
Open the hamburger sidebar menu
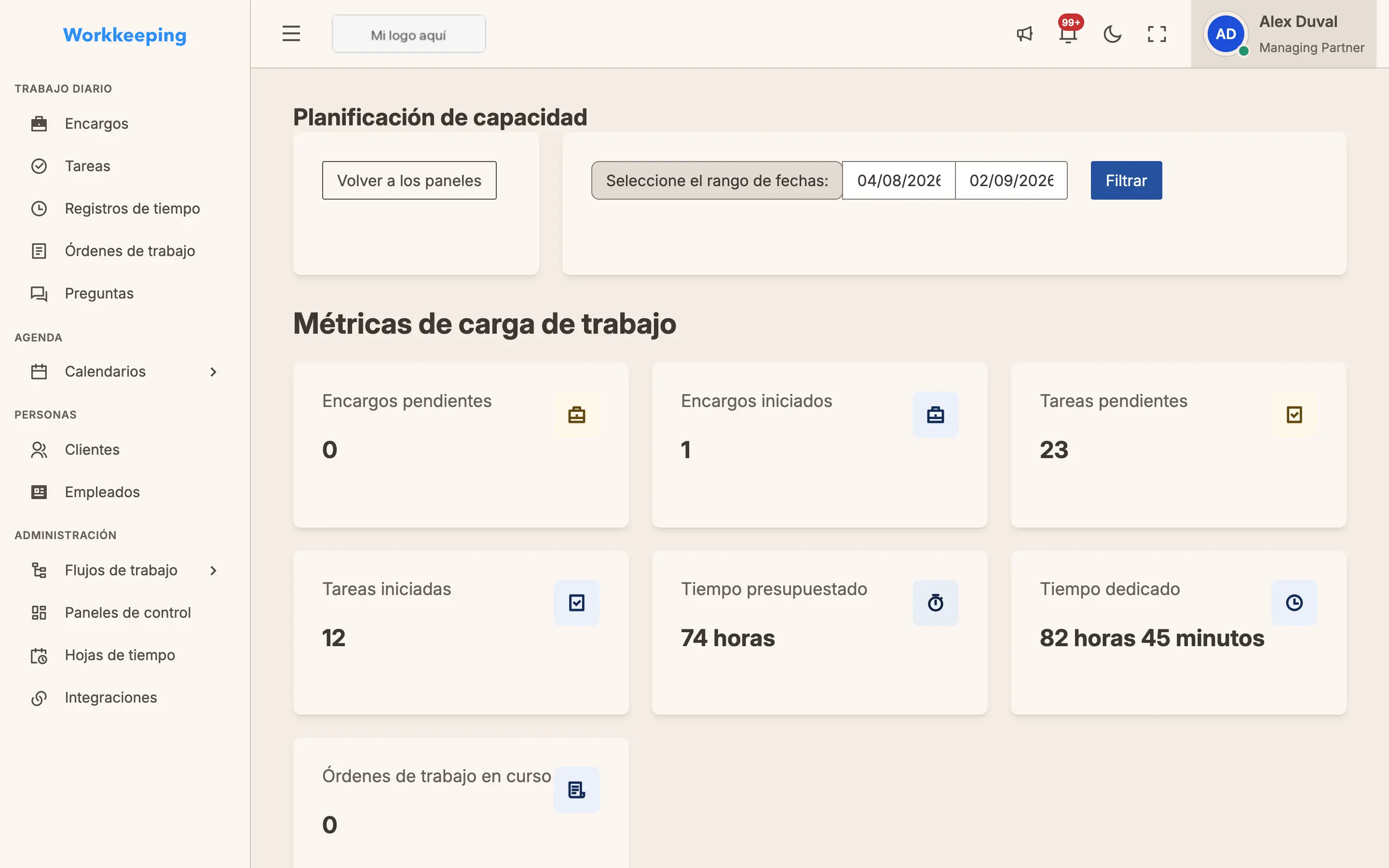pyautogui.click(x=291, y=34)
